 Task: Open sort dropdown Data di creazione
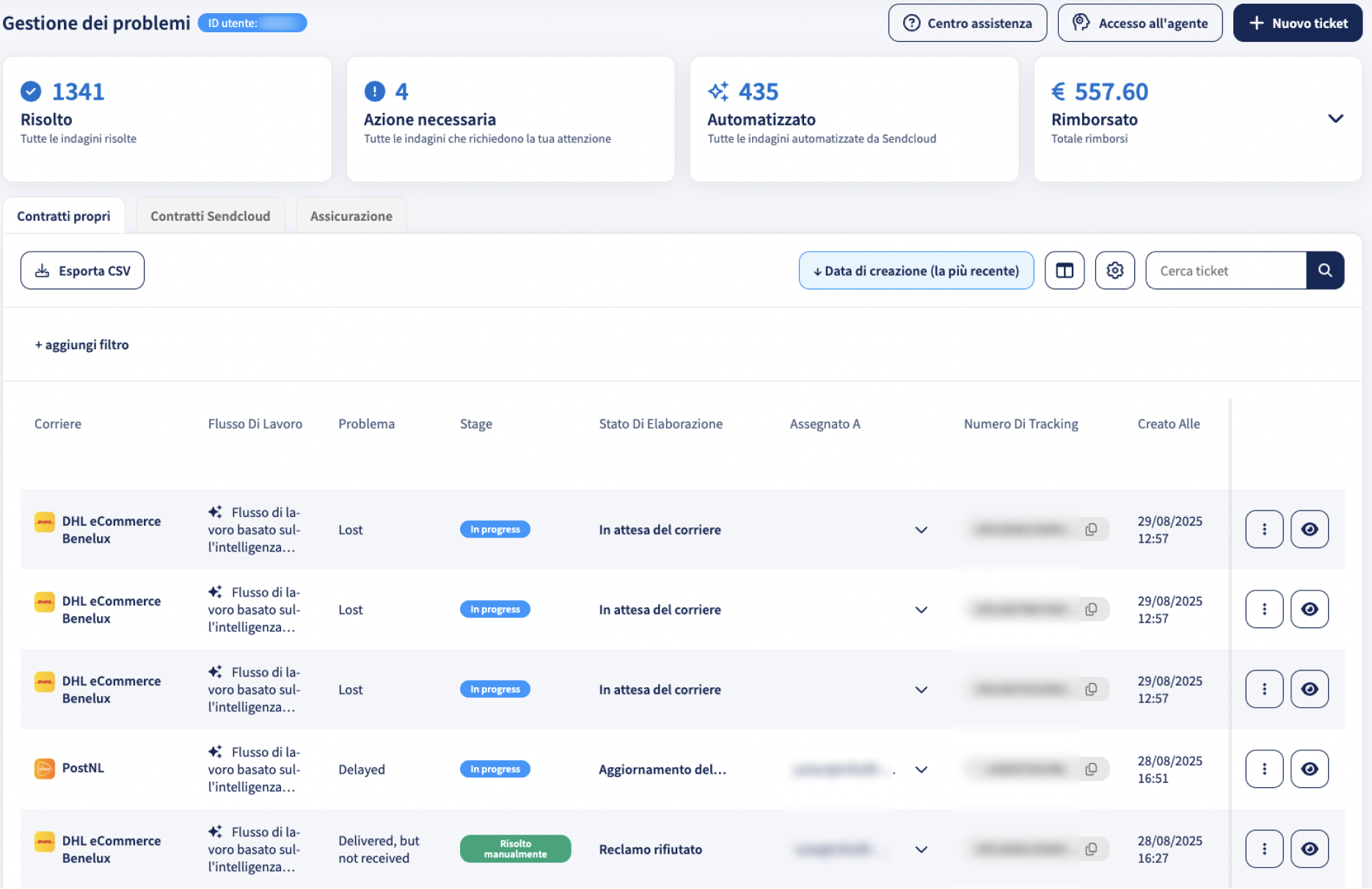916,271
